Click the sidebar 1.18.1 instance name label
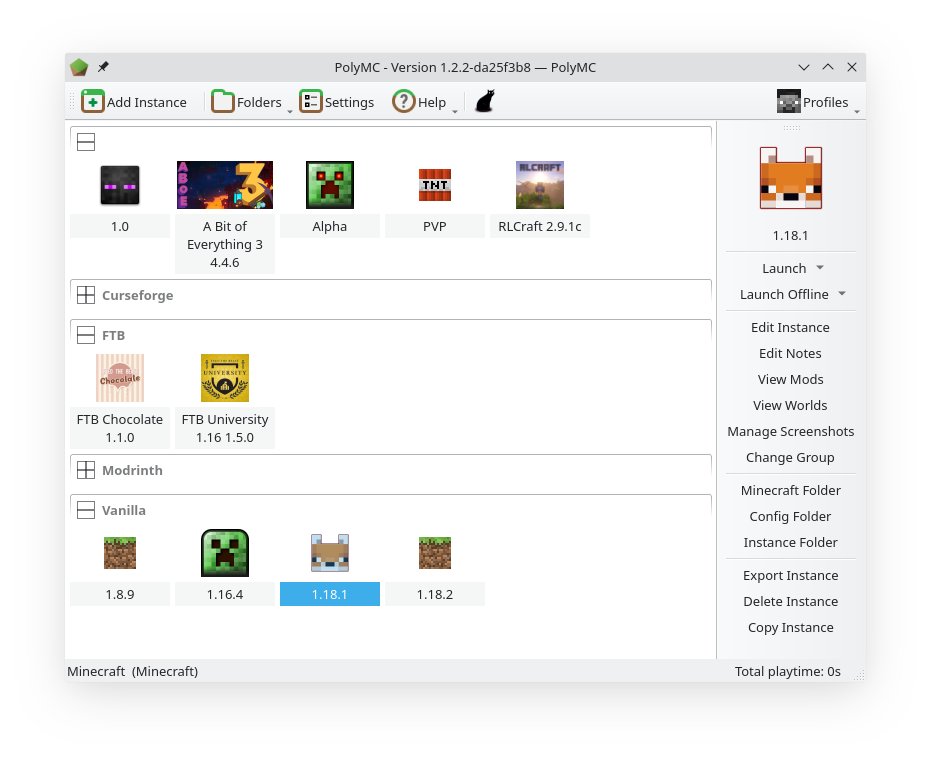The height and width of the screenshot is (759, 931). (x=790, y=236)
